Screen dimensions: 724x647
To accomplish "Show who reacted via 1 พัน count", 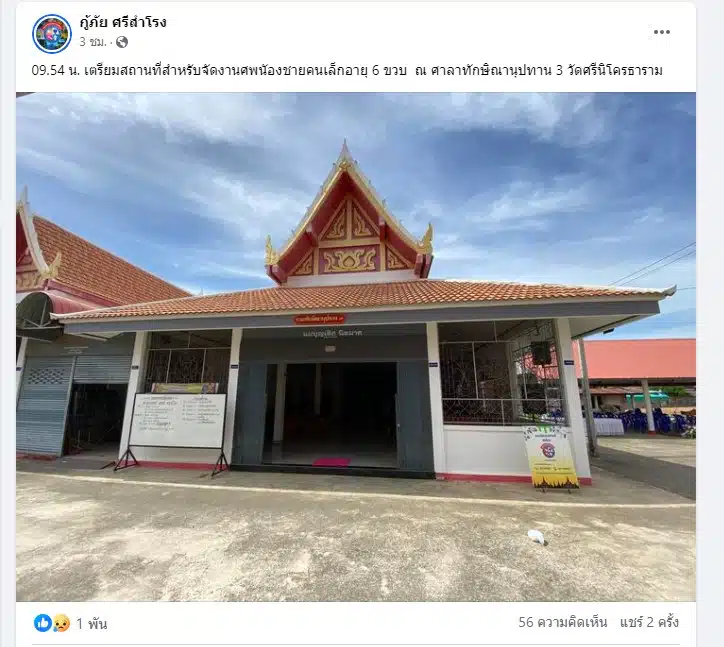I will pyautogui.click(x=91, y=624).
